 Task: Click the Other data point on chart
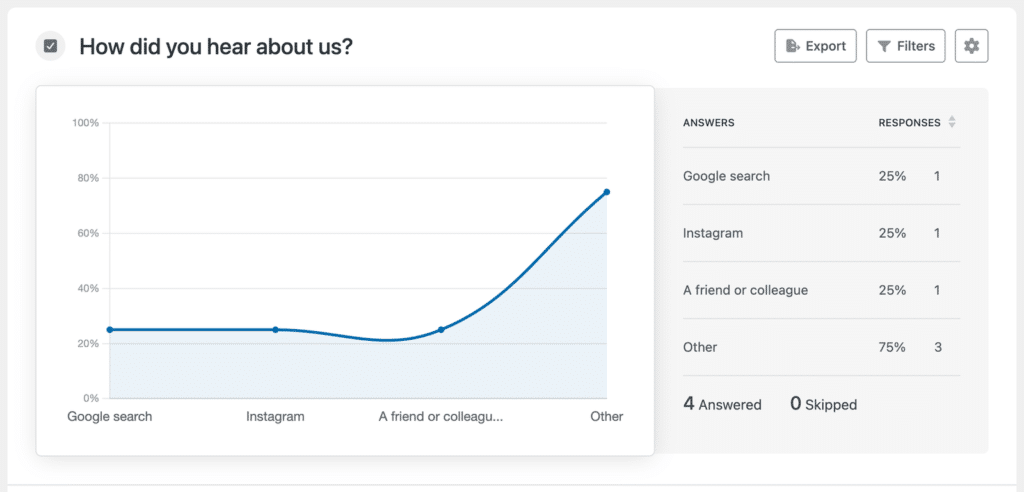tap(607, 192)
